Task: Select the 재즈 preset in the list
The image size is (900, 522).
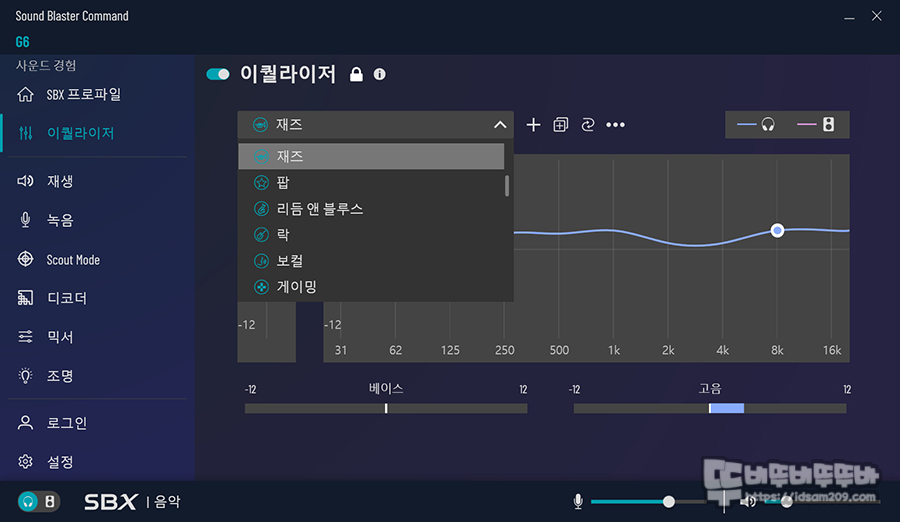Action: [x=371, y=156]
